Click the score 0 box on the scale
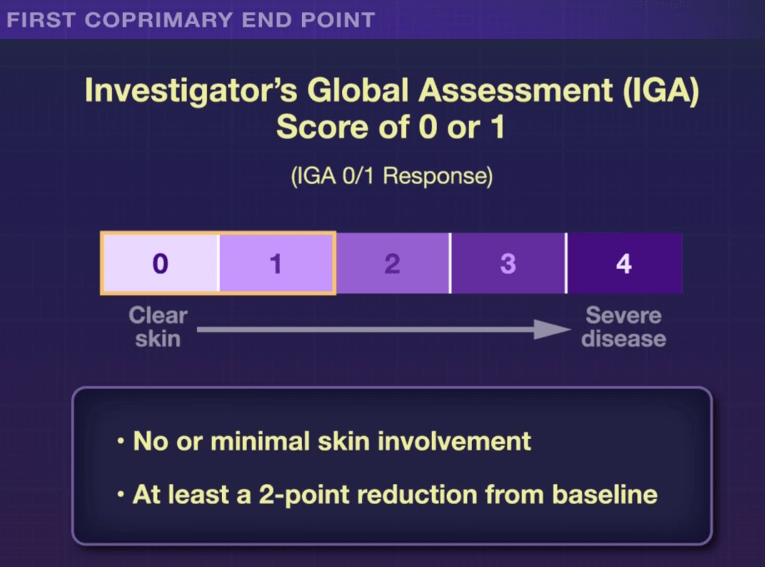 160,264
